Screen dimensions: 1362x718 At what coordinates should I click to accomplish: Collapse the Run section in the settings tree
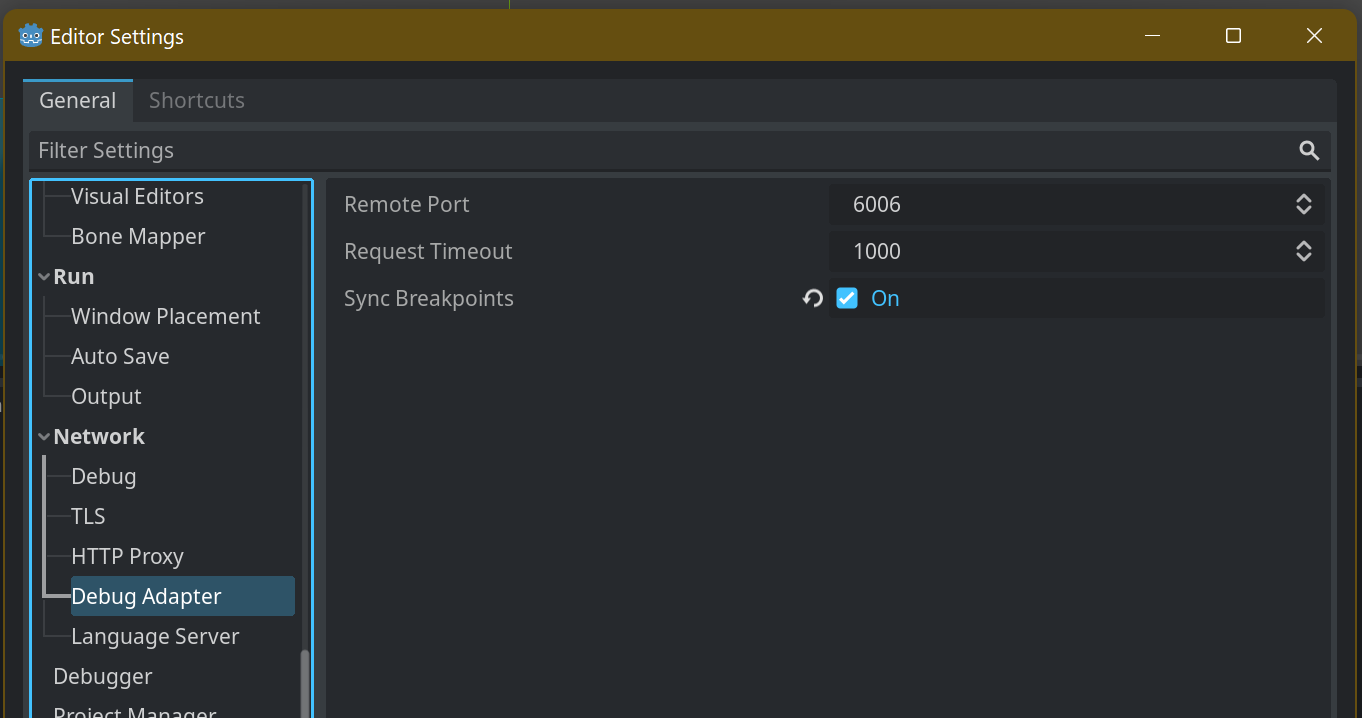coord(43,276)
